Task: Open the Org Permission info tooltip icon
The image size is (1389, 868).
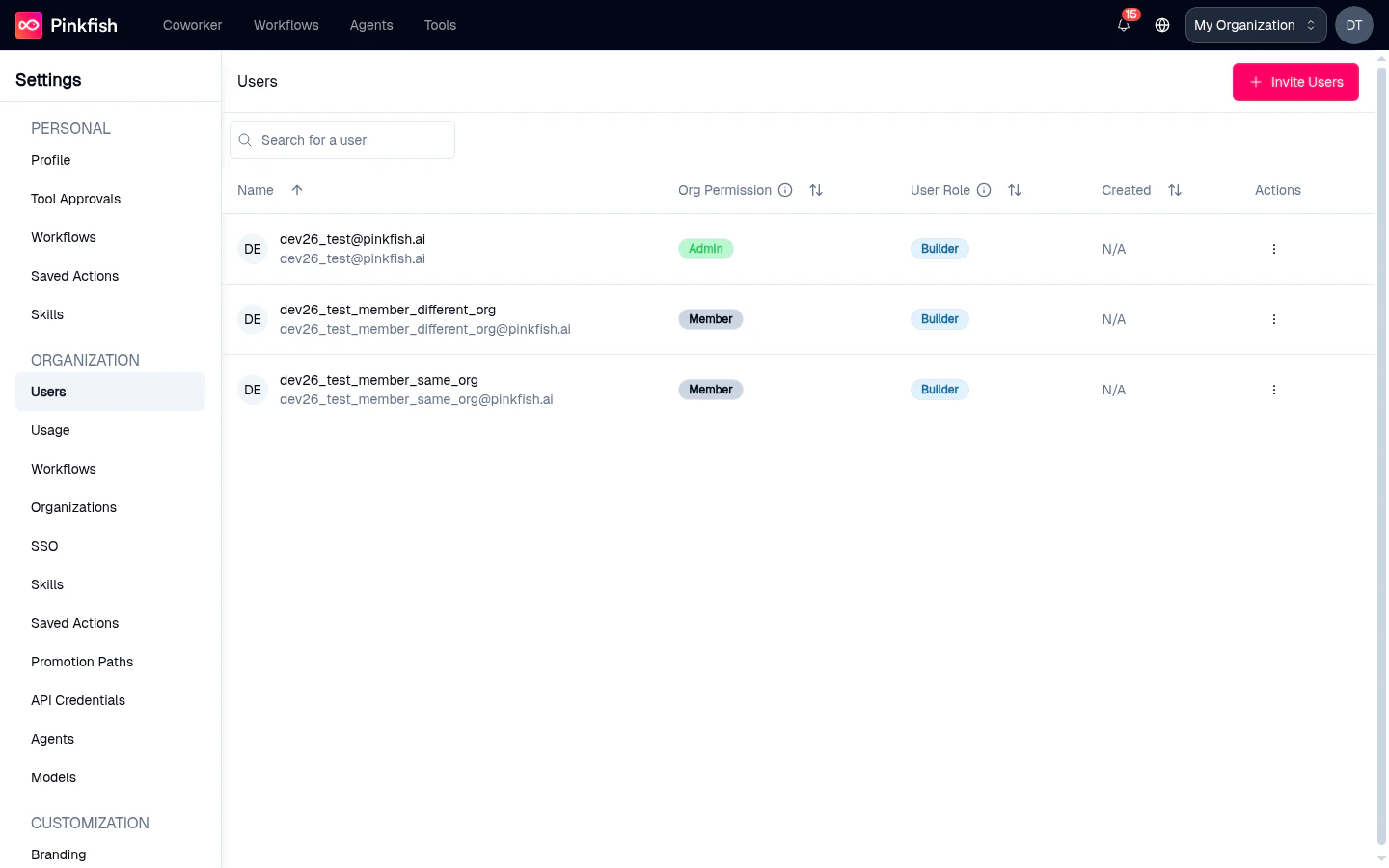Action: [x=785, y=190]
